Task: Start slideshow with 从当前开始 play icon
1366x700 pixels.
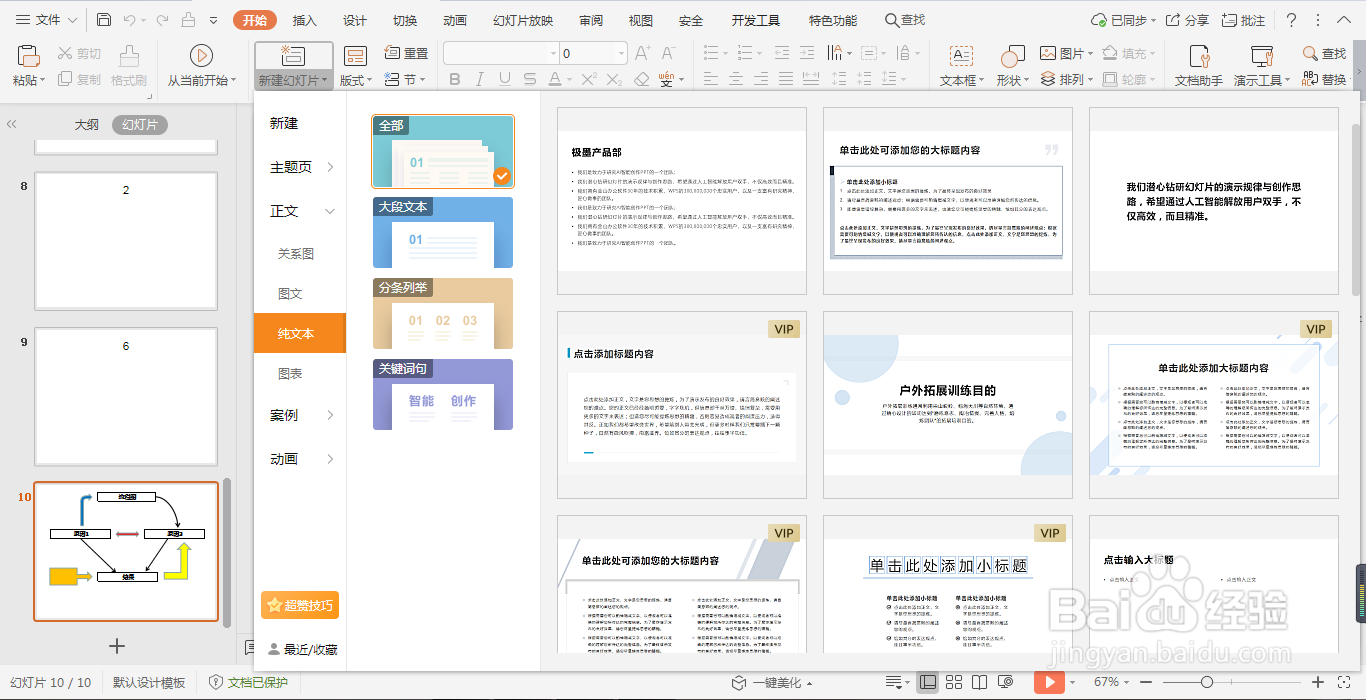Action: point(200,55)
